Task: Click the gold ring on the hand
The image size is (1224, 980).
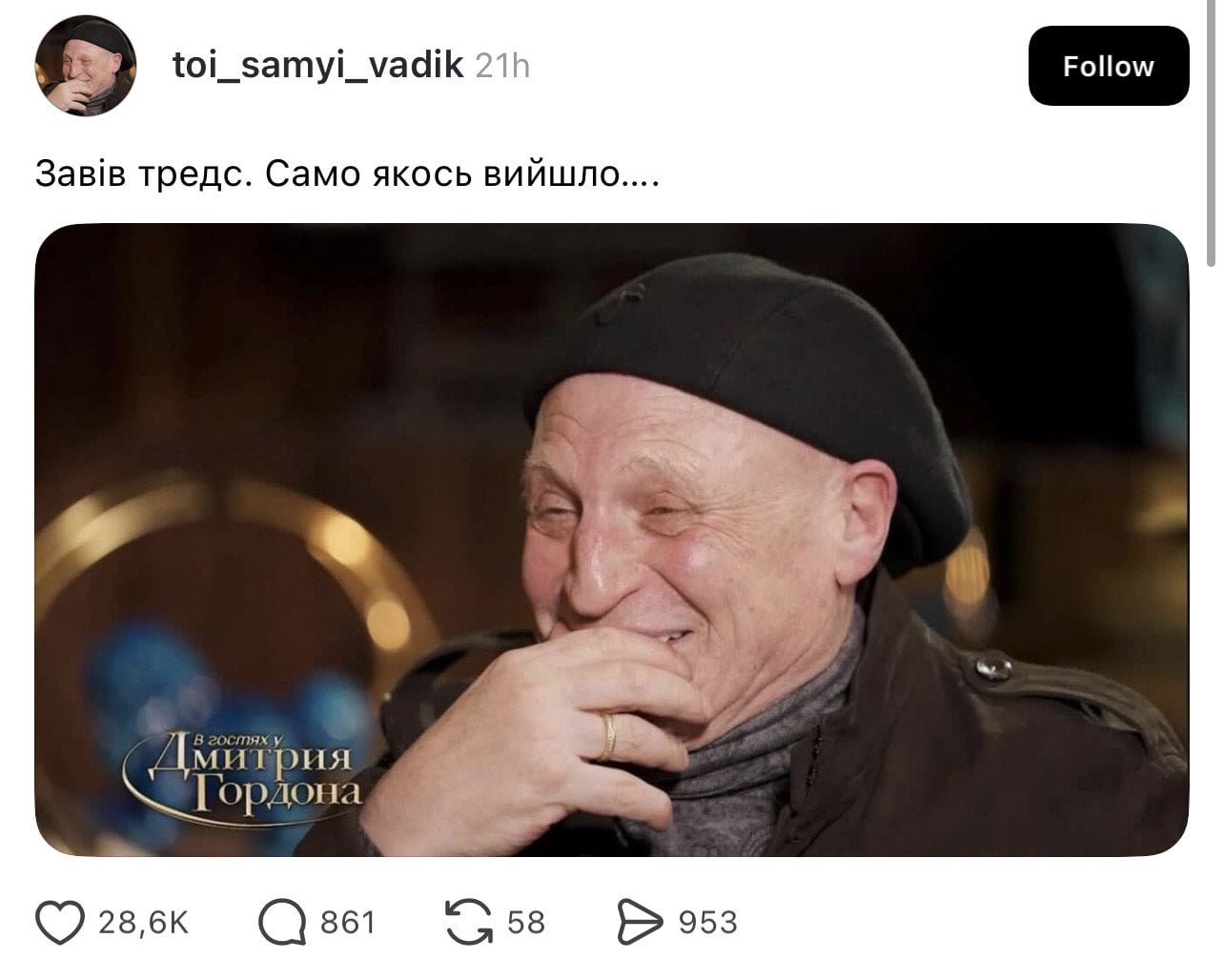Action: 606,736
